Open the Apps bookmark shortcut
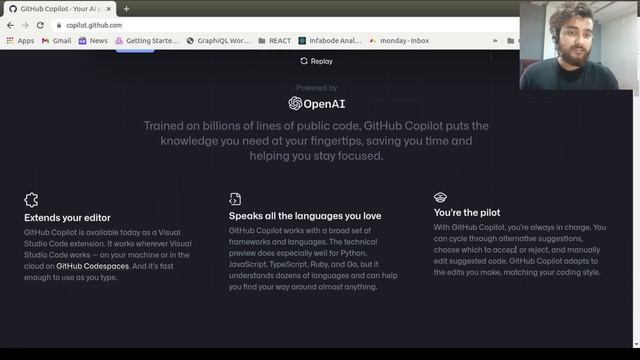The width and height of the screenshot is (640, 360). click(20, 41)
